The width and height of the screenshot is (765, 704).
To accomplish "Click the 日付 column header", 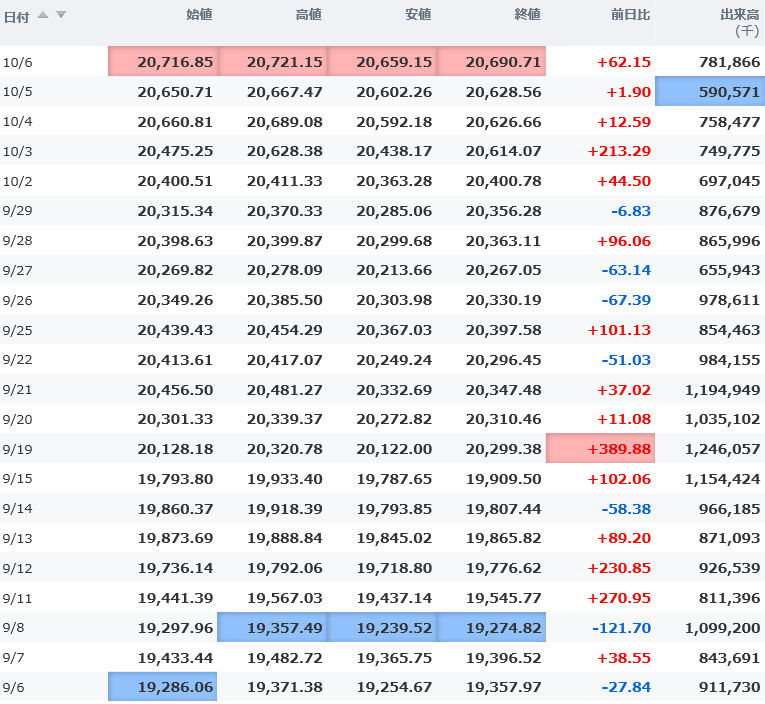I will click(x=16, y=15).
